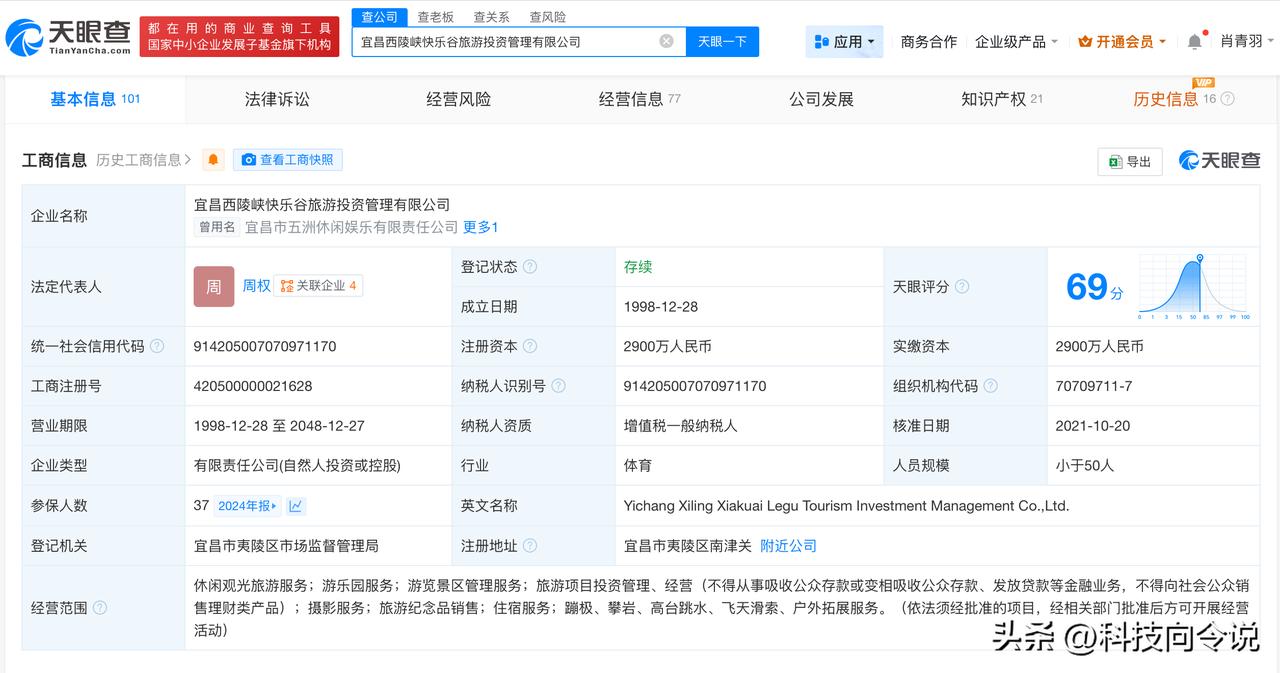Click the help icon beside 注册地址

[x=530, y=546]
